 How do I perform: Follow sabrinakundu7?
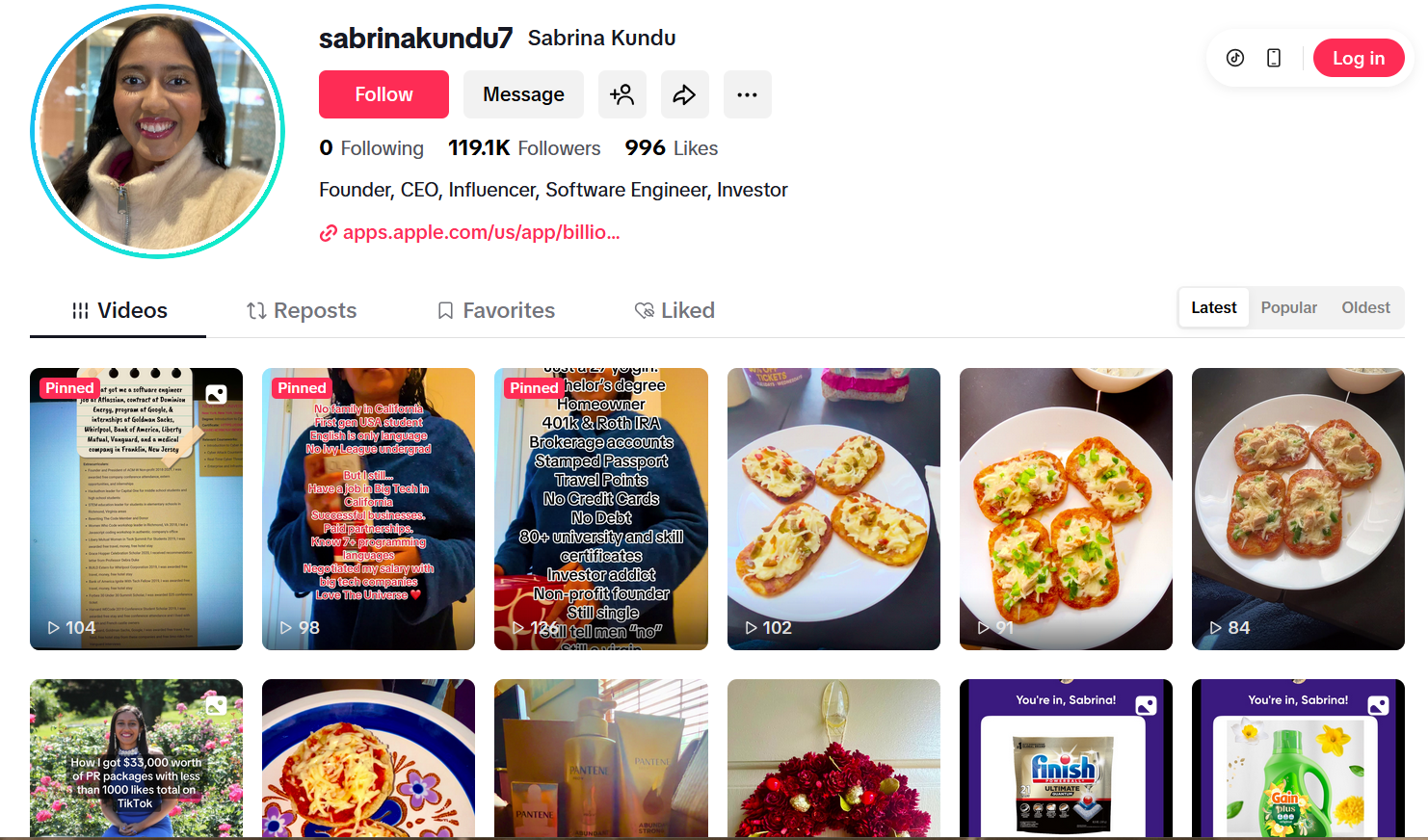pyautogui.click(x=383, y=94)
